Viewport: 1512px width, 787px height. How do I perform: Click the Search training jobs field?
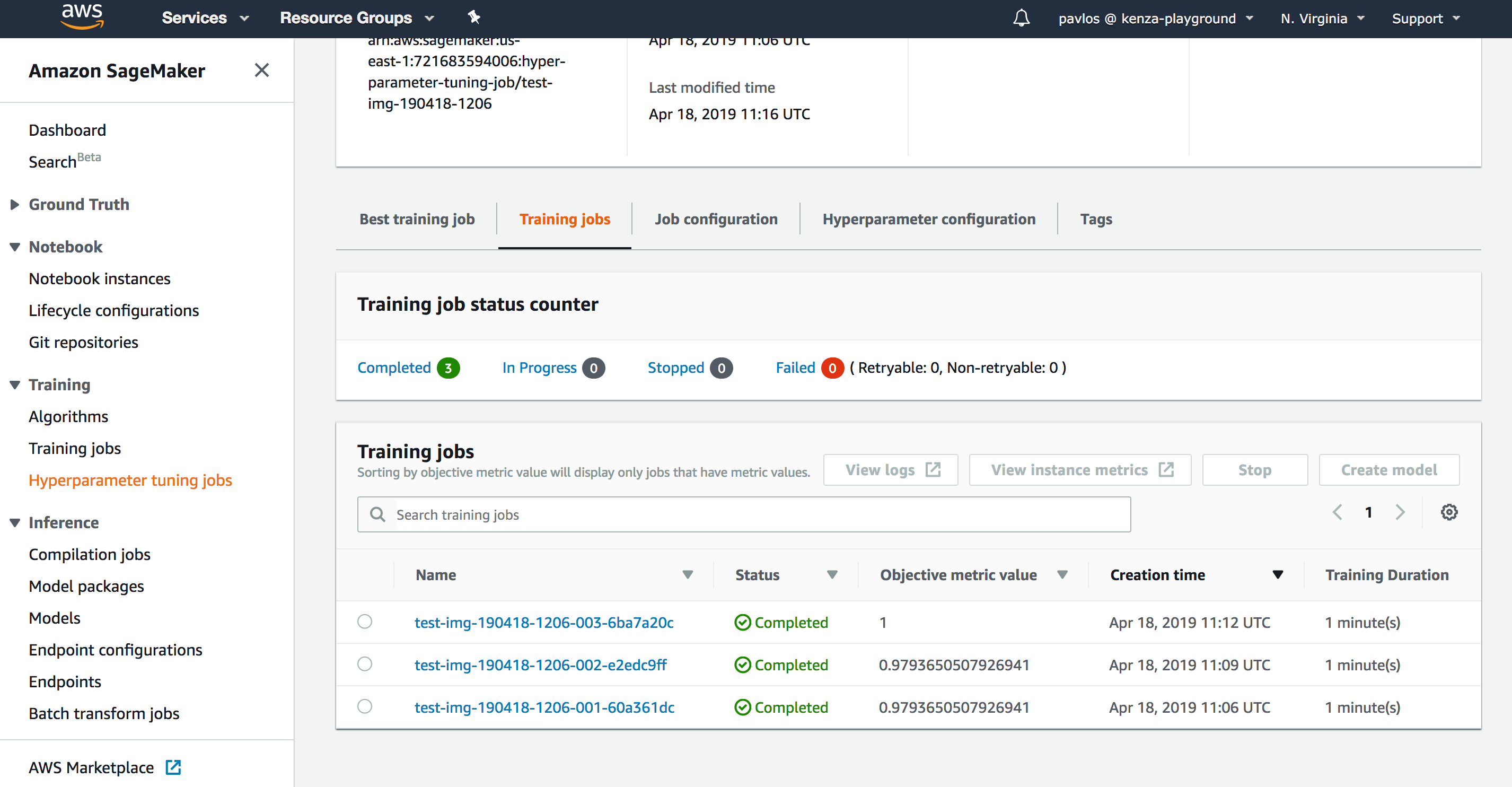744,514
